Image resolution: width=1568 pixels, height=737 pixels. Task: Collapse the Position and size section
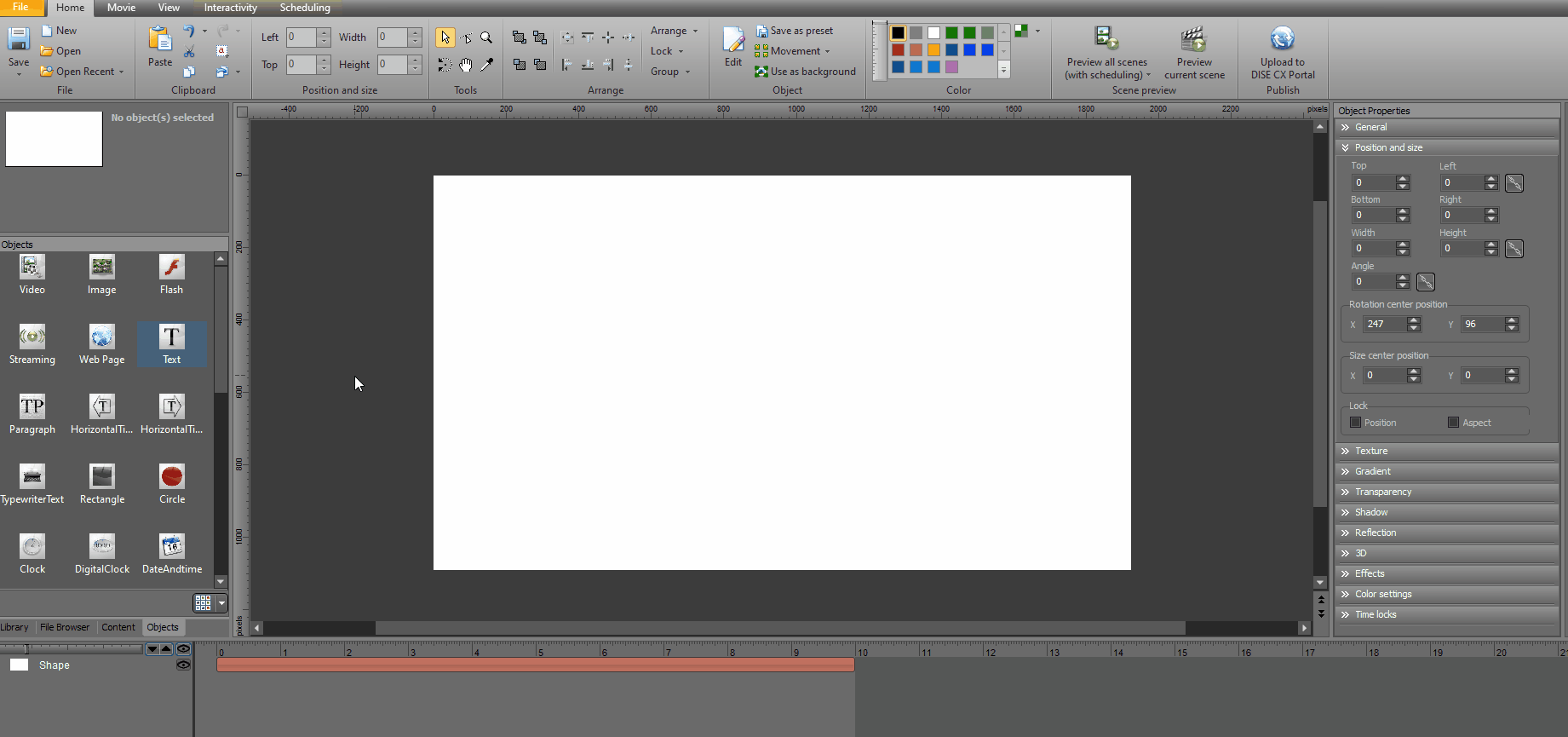(x=1447, y=147)
